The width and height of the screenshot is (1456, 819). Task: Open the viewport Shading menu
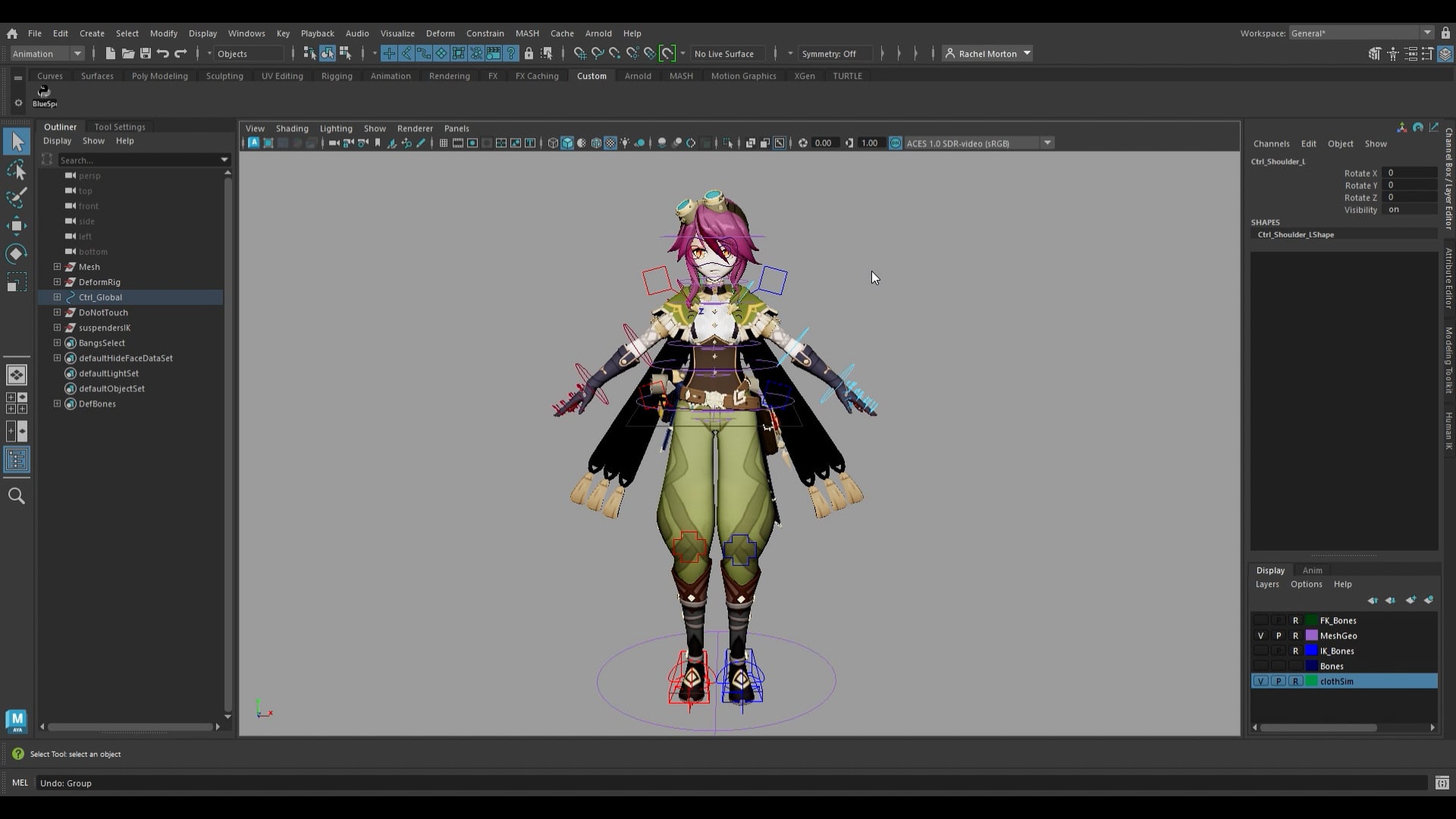[292, 128]
